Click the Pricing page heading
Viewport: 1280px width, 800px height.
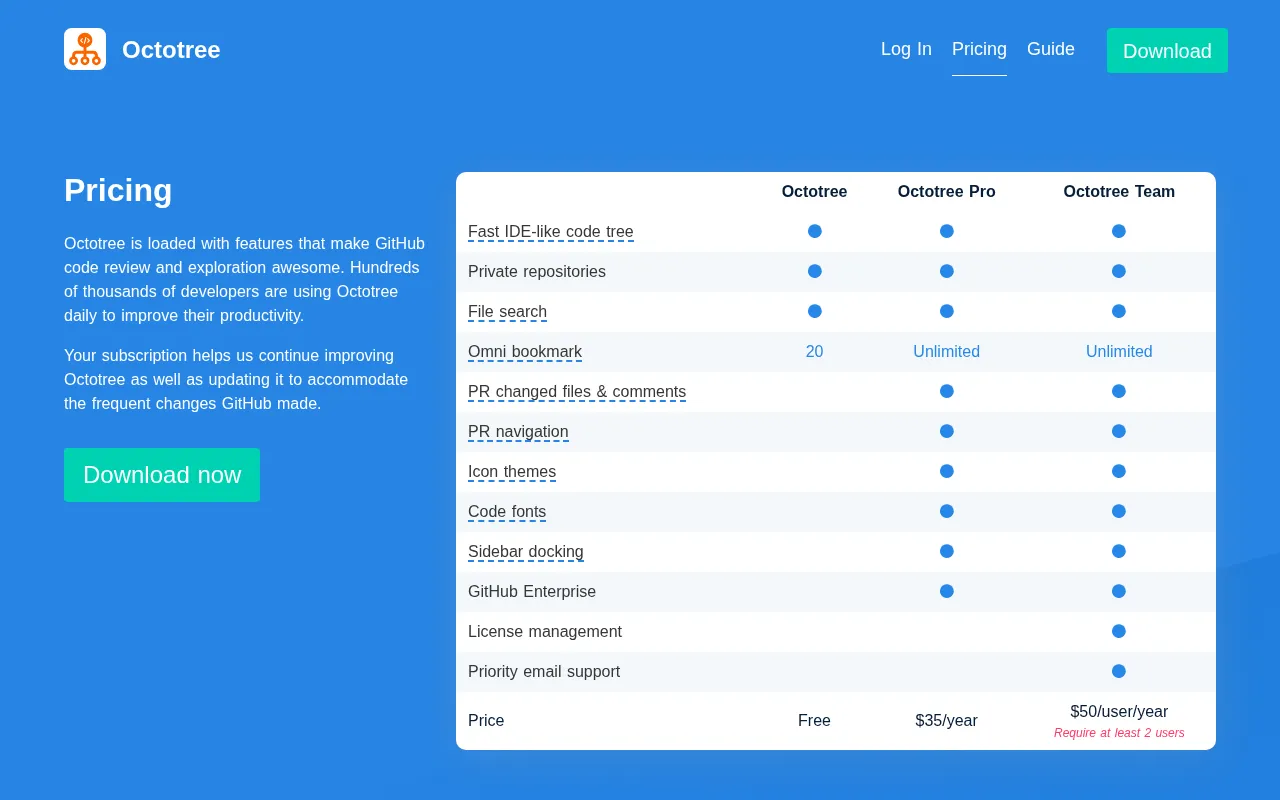coord(118,190)
